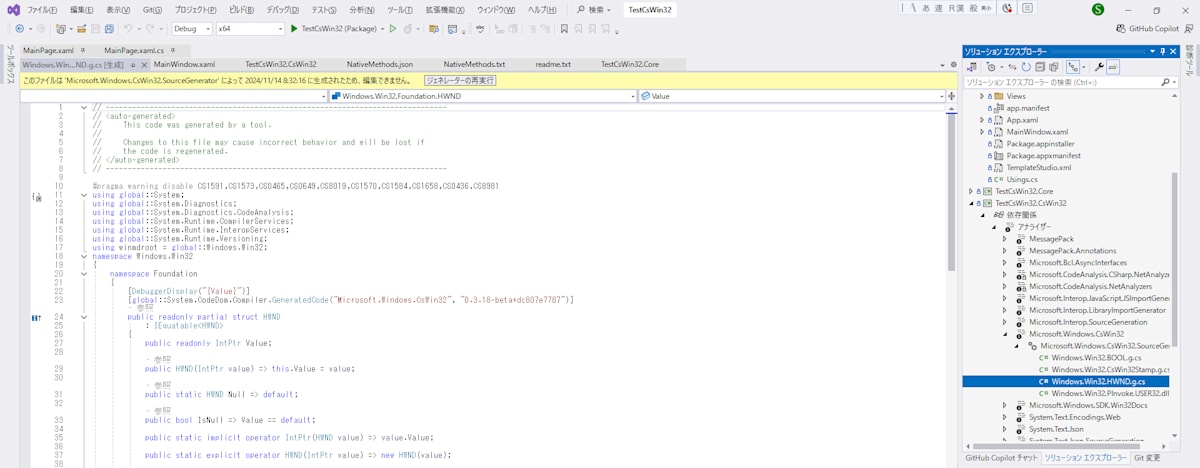This screenshot has width=1200, height=468.
Task: Switch to GitHub Copilot チャット bottom tab
Action: (999, 457)
